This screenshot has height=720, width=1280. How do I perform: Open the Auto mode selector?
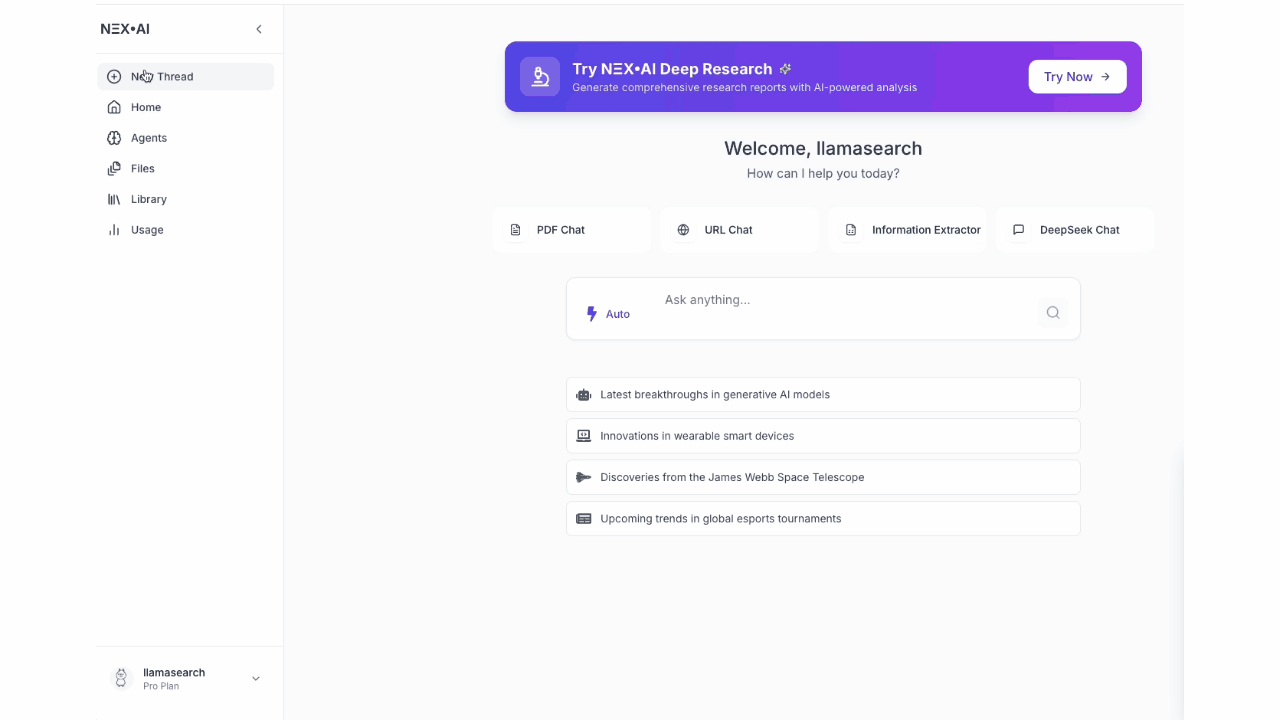coord(608,314)
